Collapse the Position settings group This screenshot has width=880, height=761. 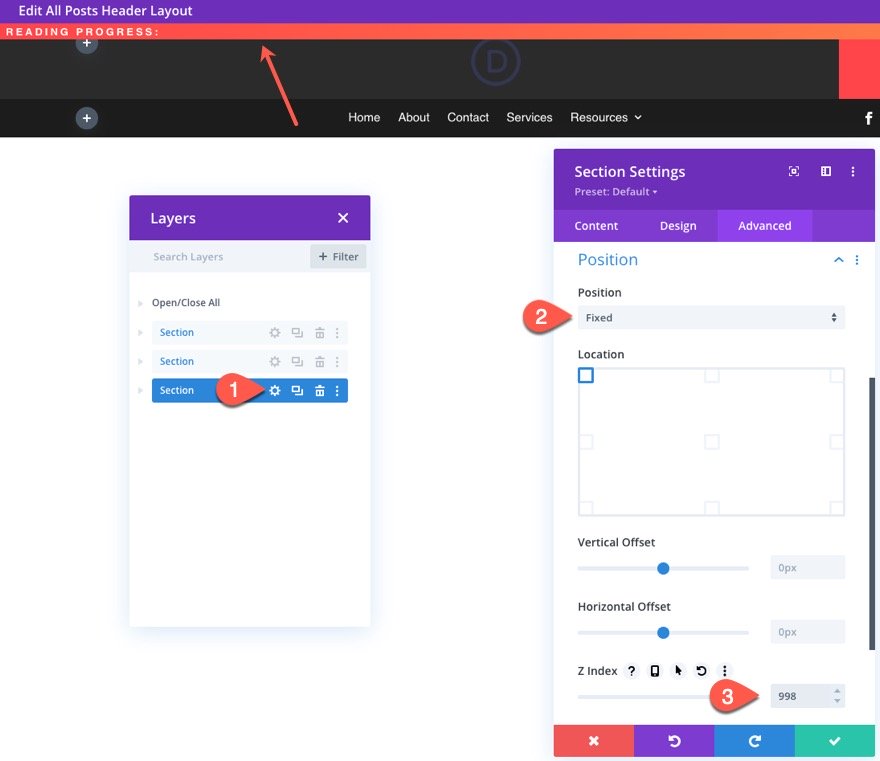pos(838,260)
